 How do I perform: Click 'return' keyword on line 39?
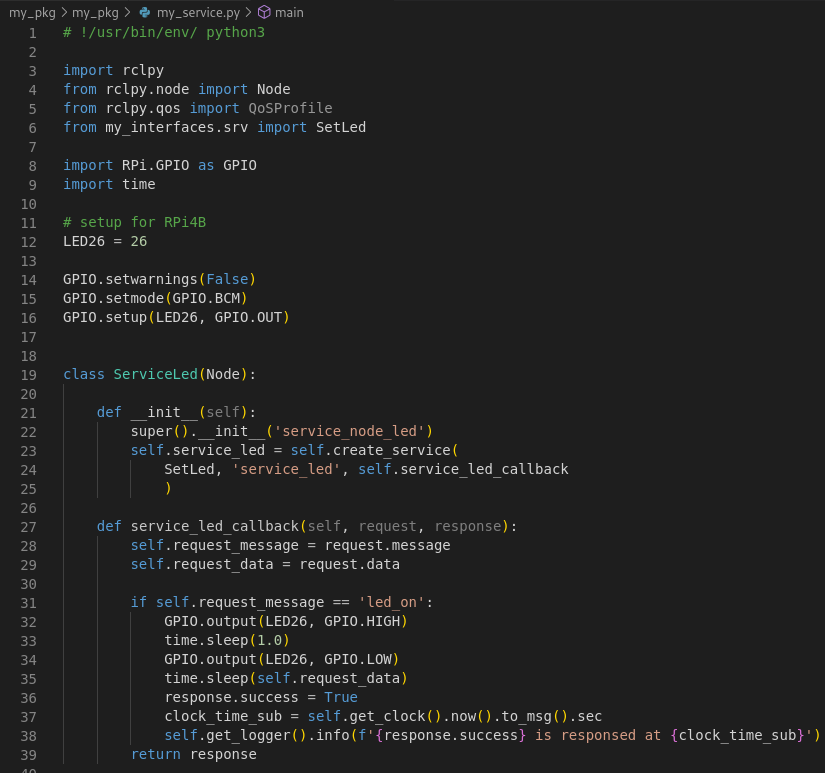pyautogui.click(x=156, y=754)
